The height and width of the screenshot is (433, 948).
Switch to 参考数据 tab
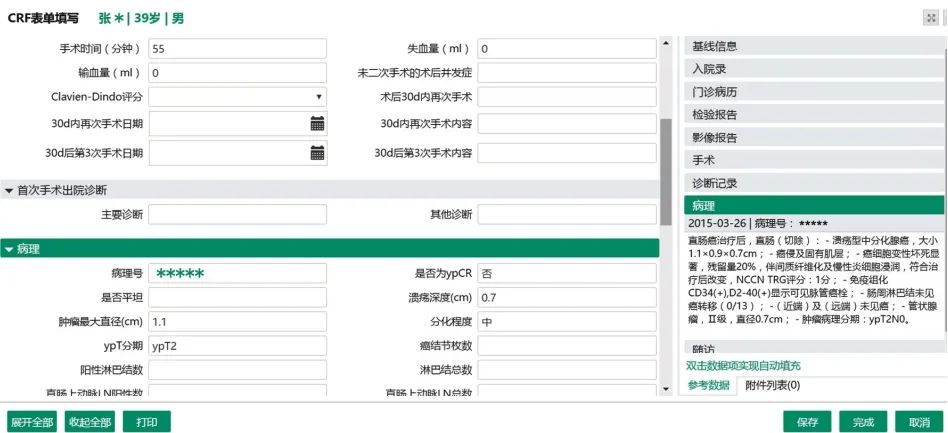point(709,385)
